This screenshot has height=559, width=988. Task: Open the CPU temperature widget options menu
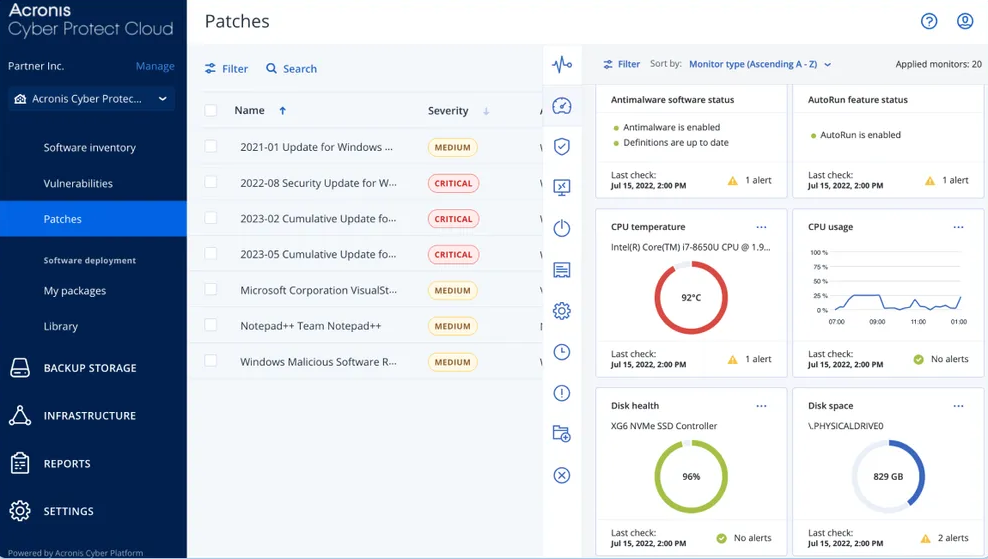pyautogui.click(x=761, y=227)
